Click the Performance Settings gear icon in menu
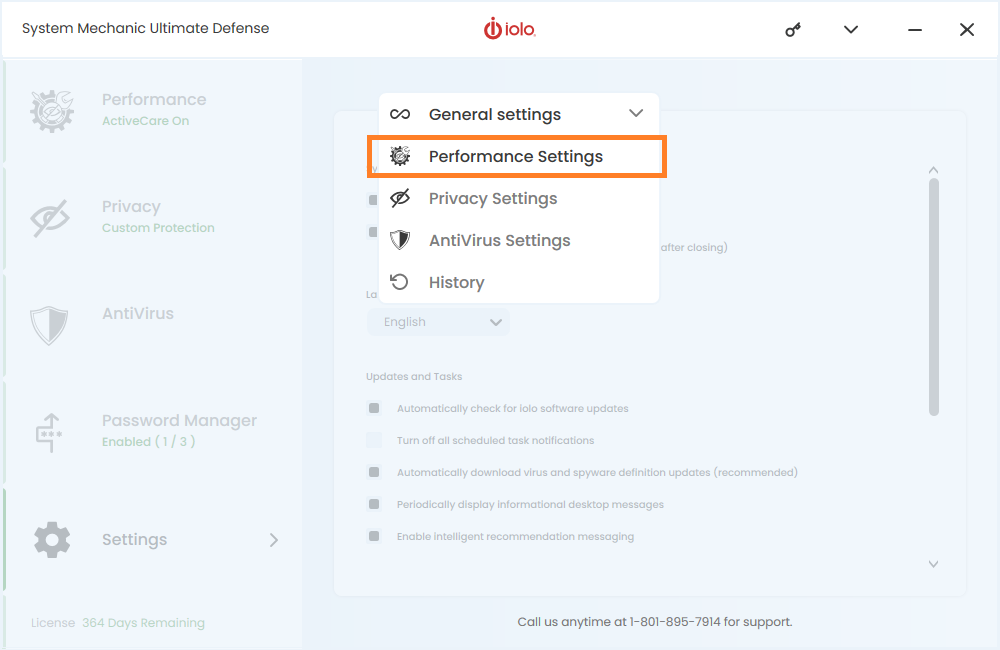This screenshot has width=1000, height=650. [x=400, y=156]
